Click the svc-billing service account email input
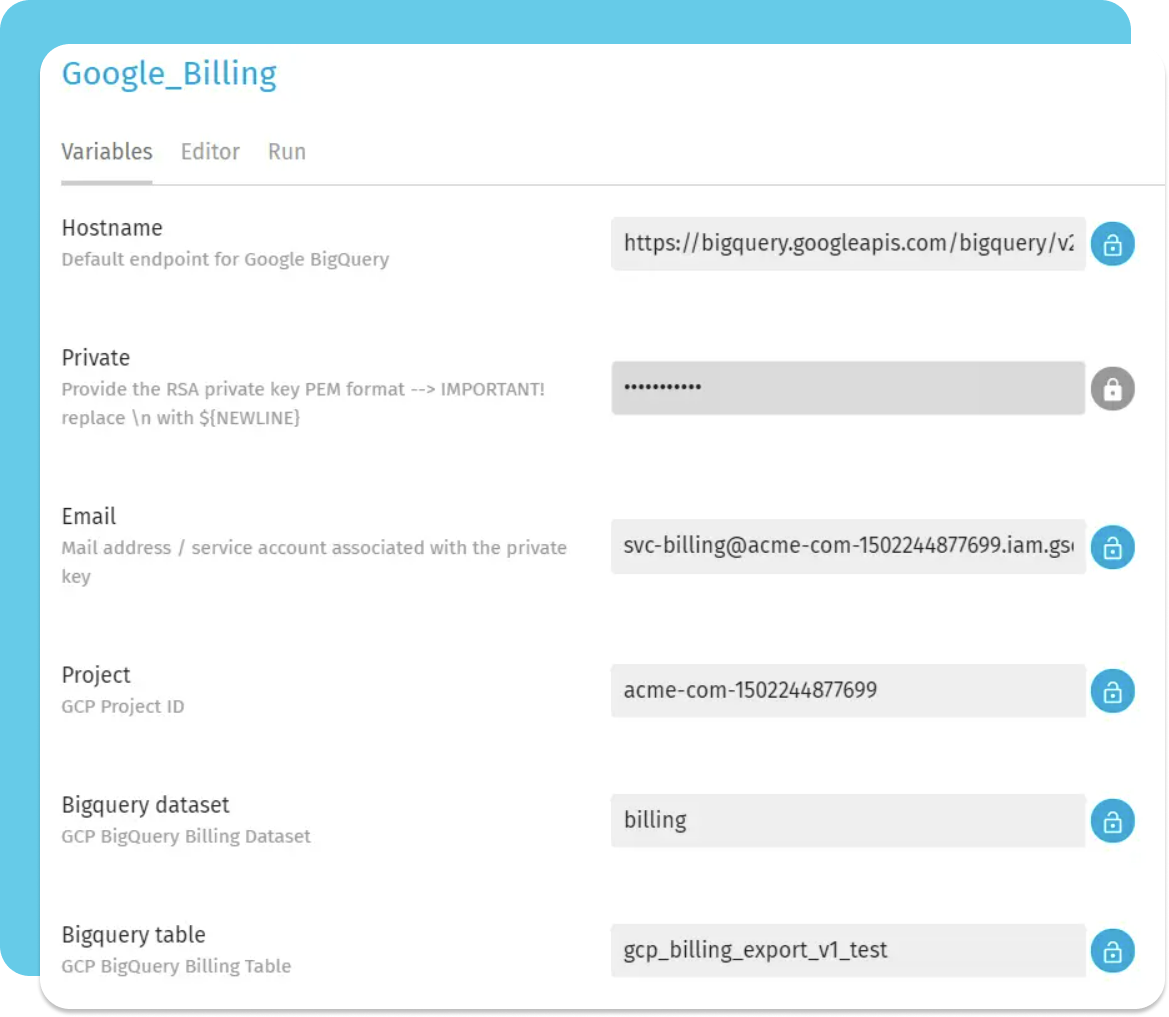 point(848,546)
